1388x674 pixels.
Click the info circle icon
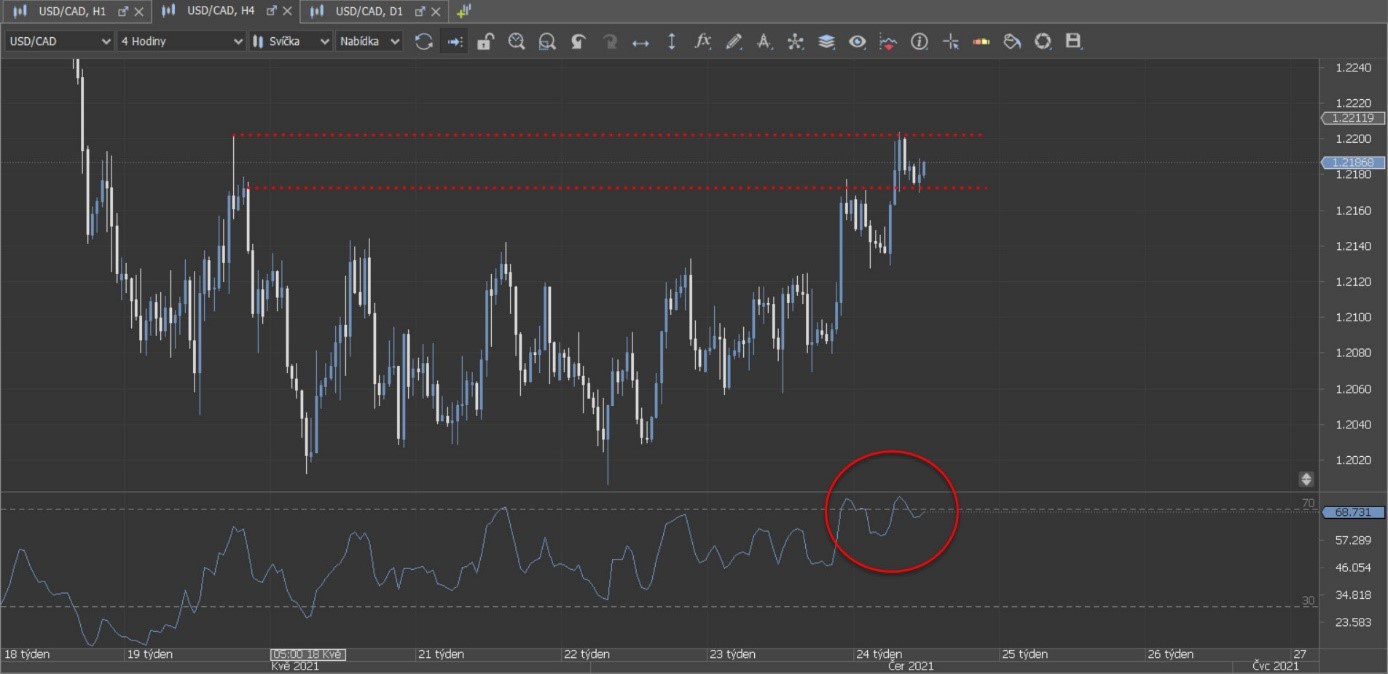pyautogui.click(x=919, y=42)
